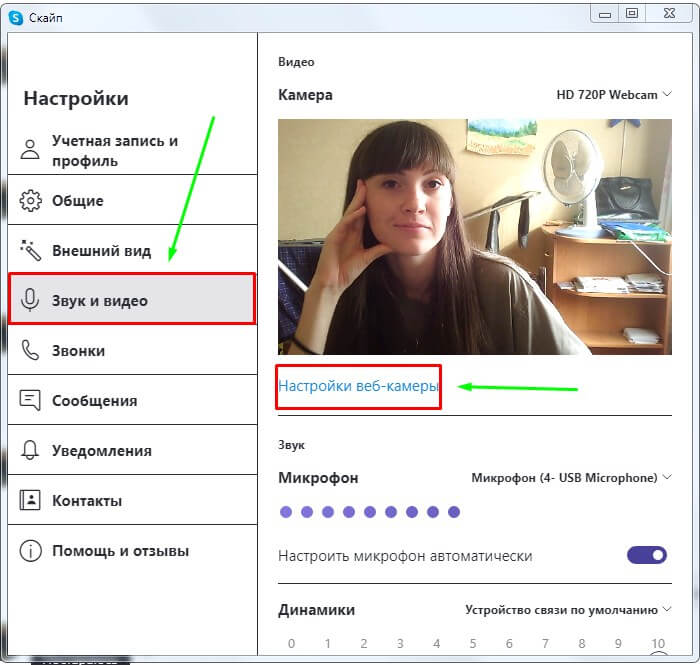Expand the USB Microphone device dropdown
700x665 pixels.
(571, 478)
